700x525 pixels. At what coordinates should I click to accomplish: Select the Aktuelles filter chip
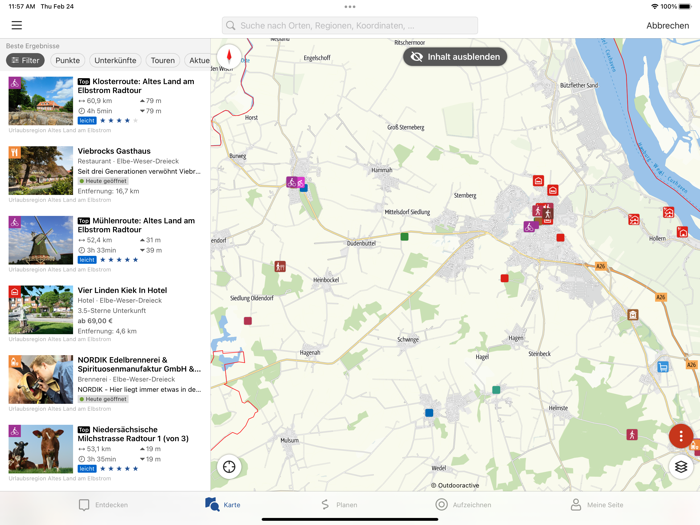[x=198, y=60]
